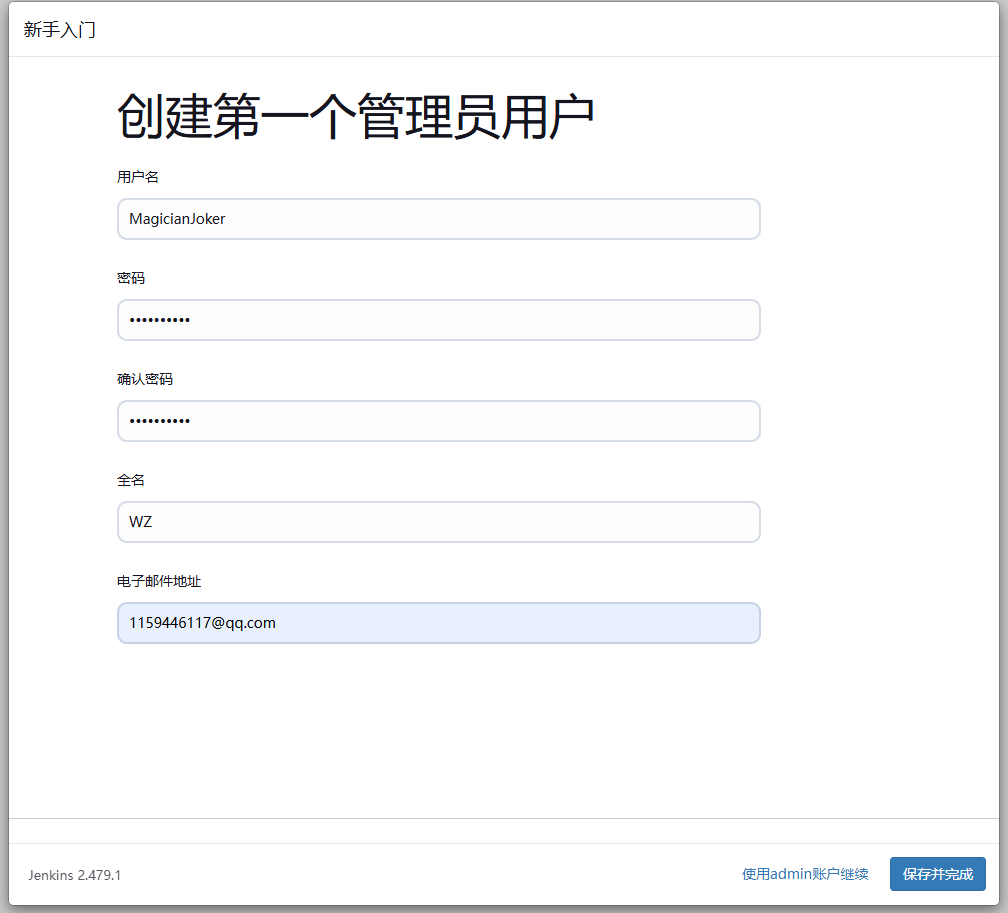Open the 使用admin账户继续 link
The width and height of the screenshot is (1008, 913).
click(804, 874)
